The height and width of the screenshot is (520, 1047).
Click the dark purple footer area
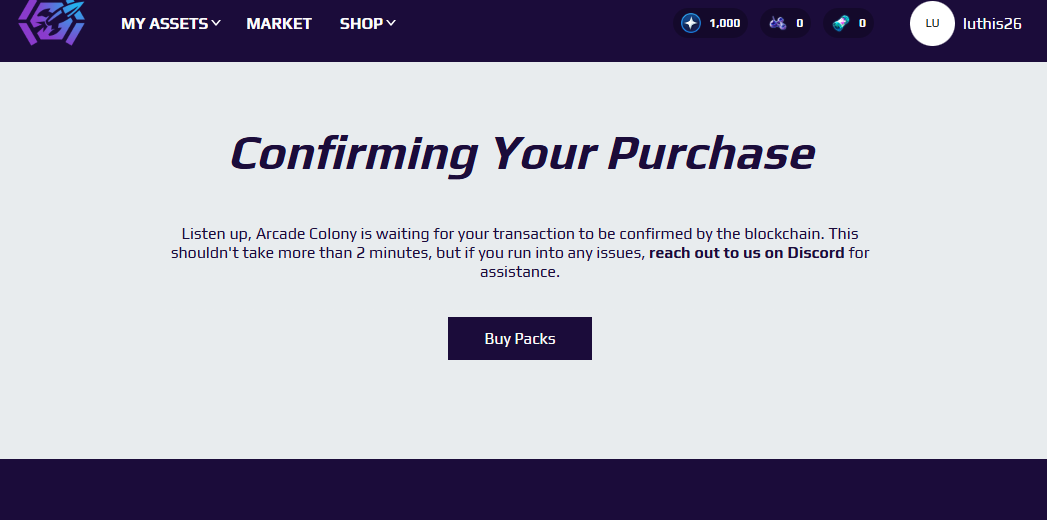(x=524, y=489)
